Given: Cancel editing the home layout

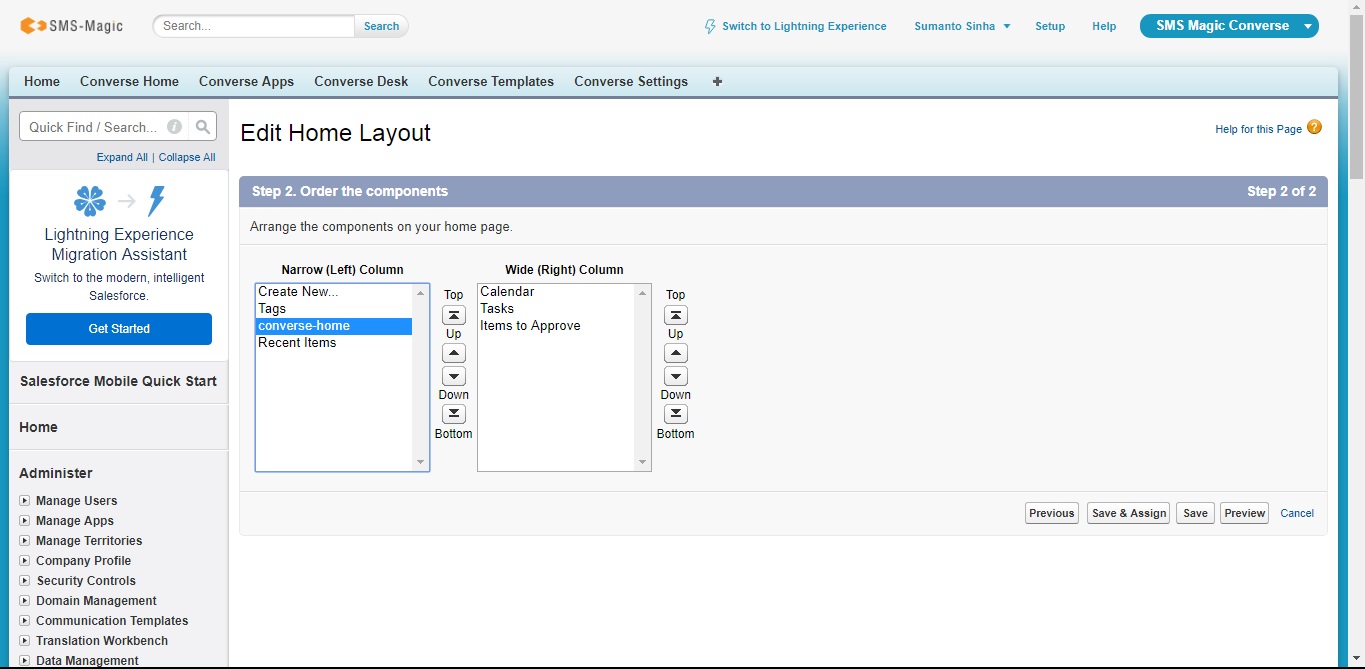Looking at the screenshot, I should (x=1297, y=513).
